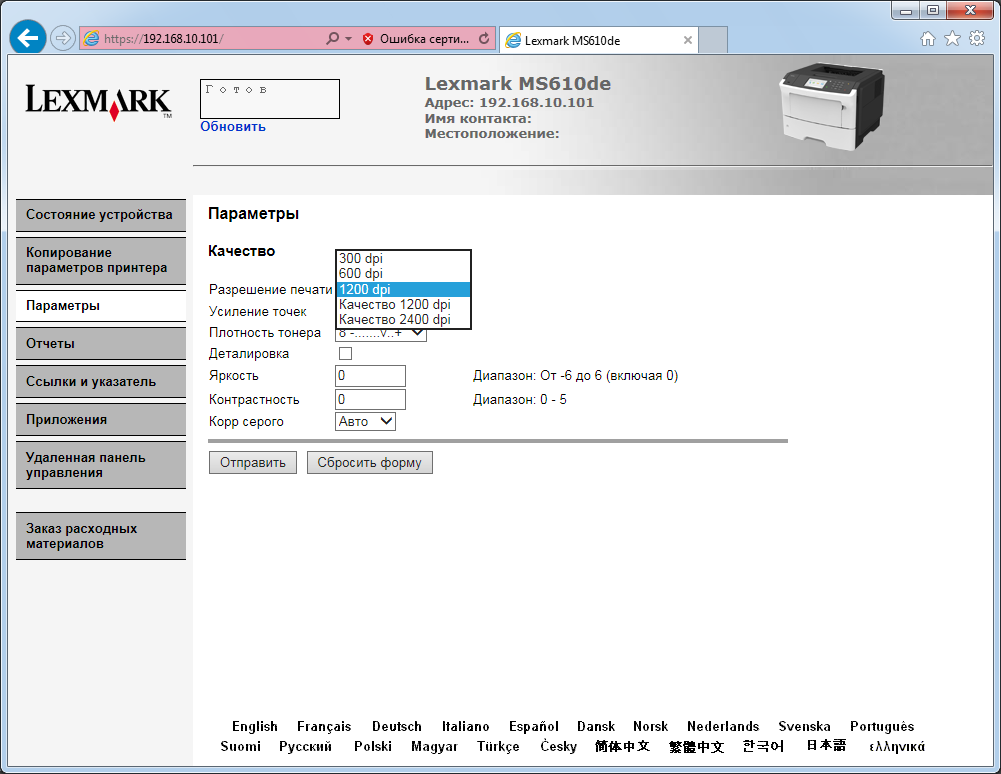Open Favorites with the star icon

coord(952,39)
